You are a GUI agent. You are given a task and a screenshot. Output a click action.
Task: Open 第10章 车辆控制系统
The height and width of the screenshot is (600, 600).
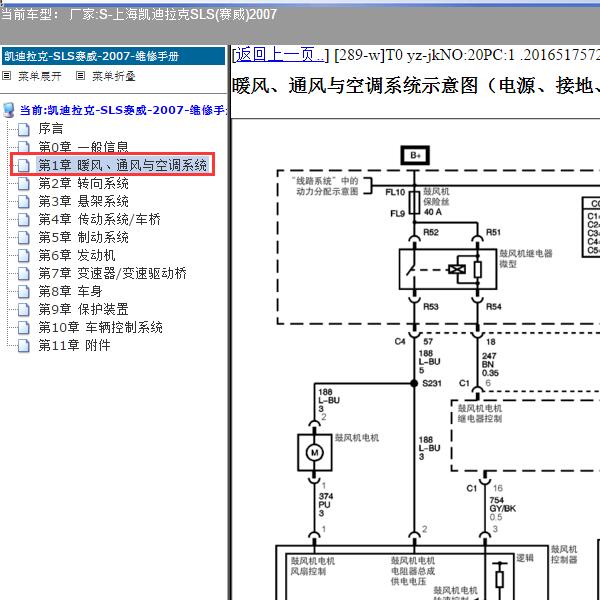click(x=100, y=327)
